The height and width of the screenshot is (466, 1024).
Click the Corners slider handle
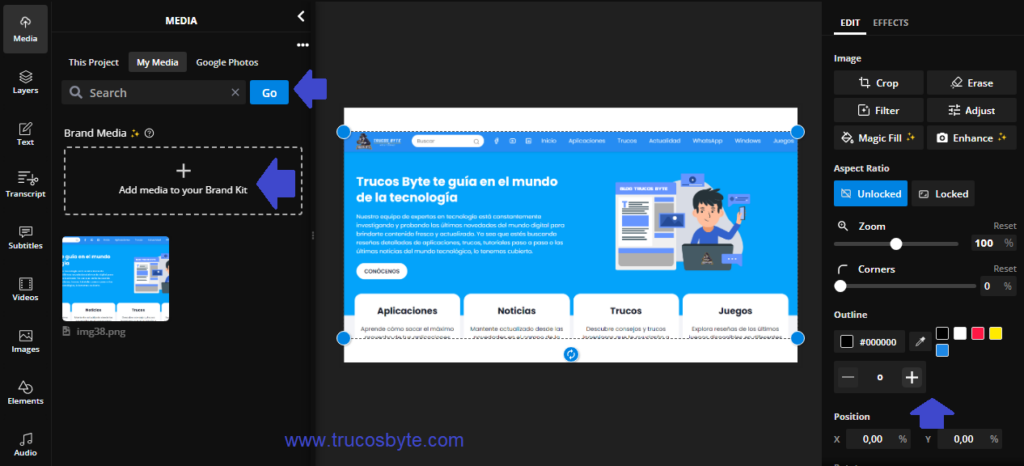tap(840, 286)
